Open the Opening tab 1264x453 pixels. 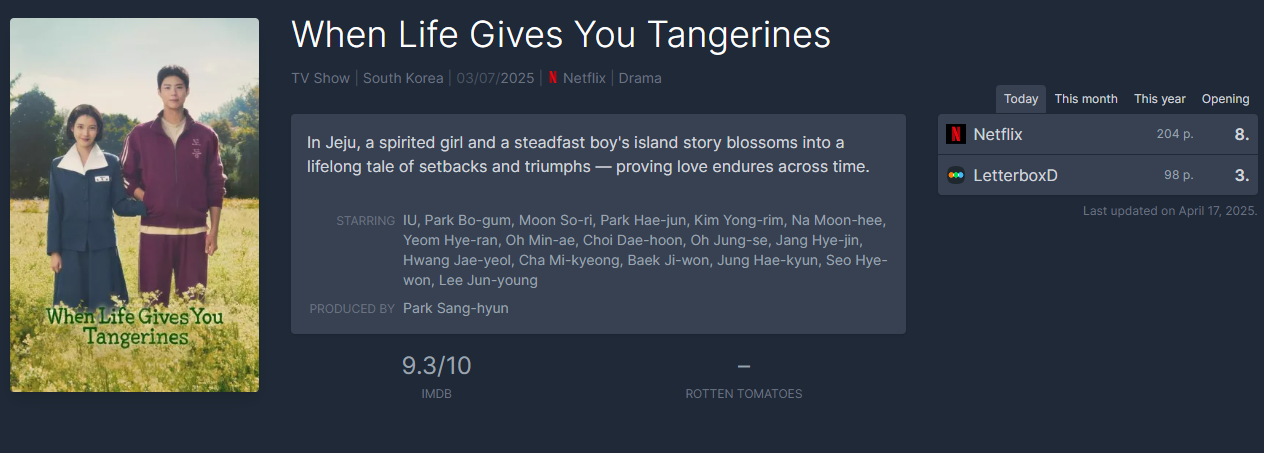click(1226, 99)
